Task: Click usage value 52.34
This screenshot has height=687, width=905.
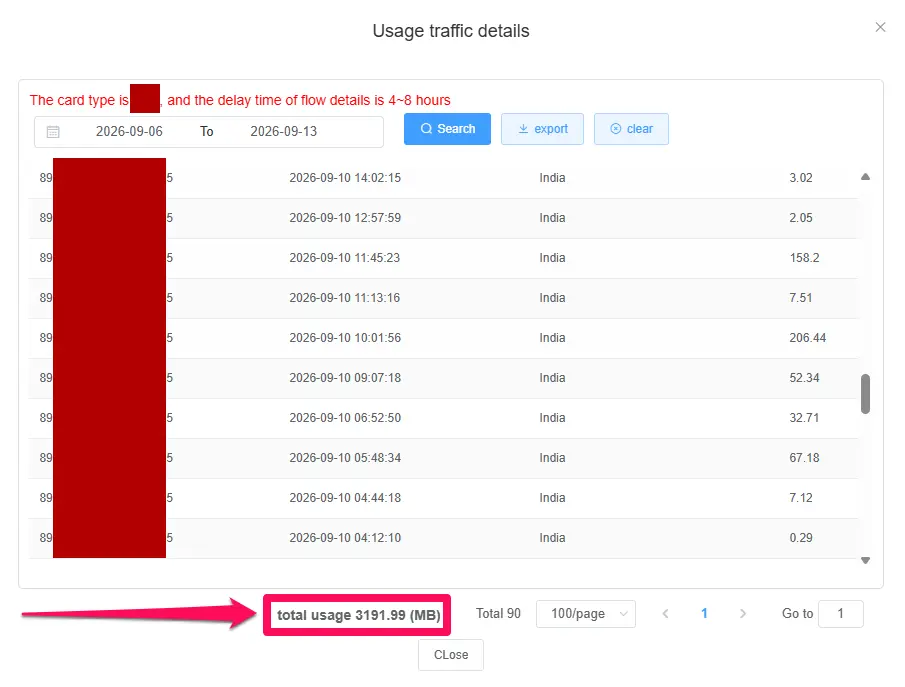Action: (804, 378)
